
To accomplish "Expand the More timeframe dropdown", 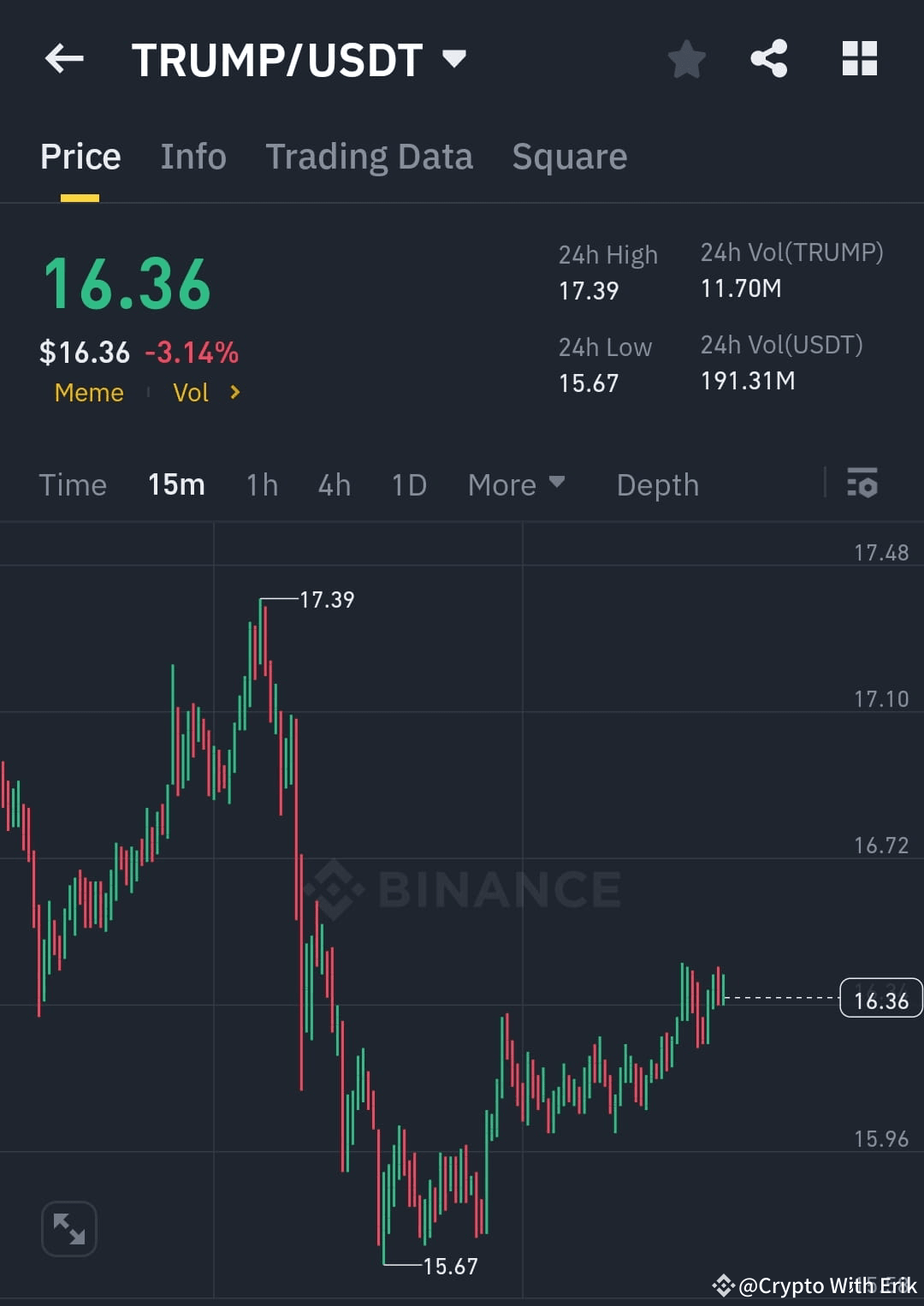I will 516,484.
